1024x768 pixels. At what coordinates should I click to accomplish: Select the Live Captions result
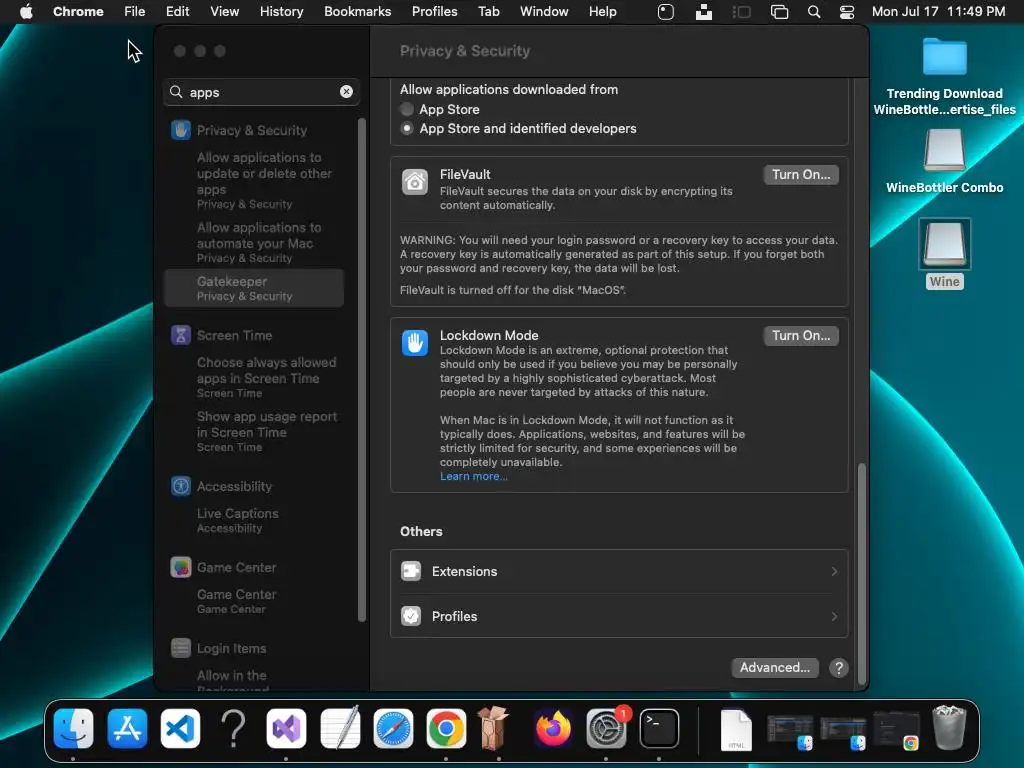tap(238, 520)
